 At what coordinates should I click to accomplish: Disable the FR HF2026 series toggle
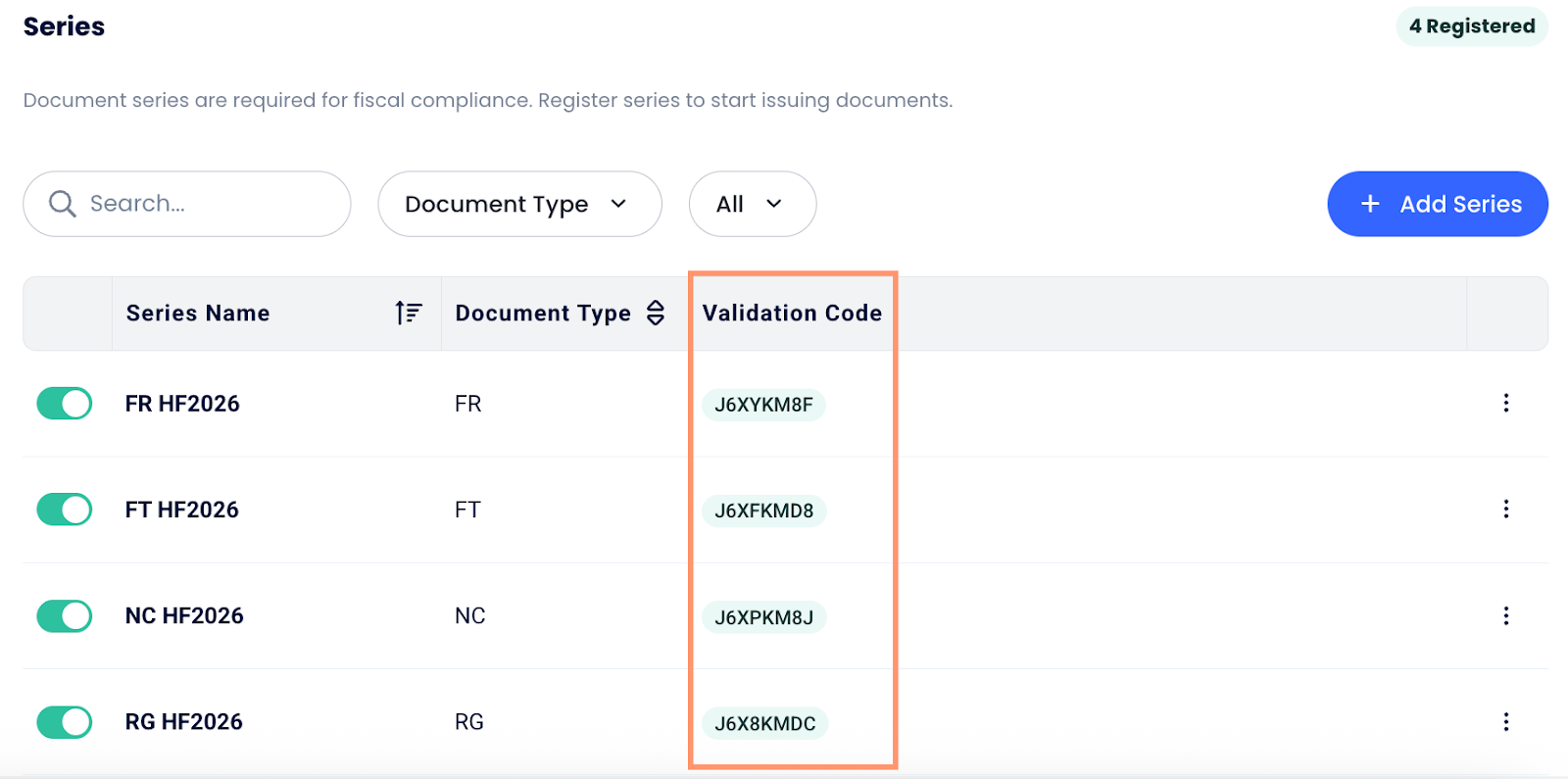65,404
